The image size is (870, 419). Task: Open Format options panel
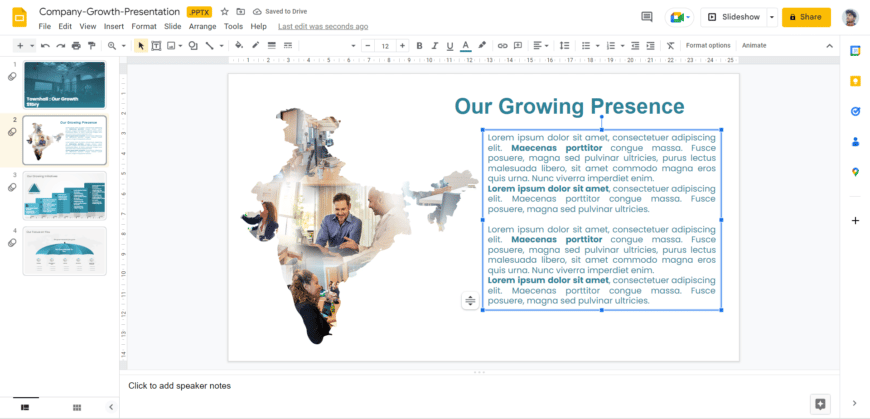(x=708, y=46)
